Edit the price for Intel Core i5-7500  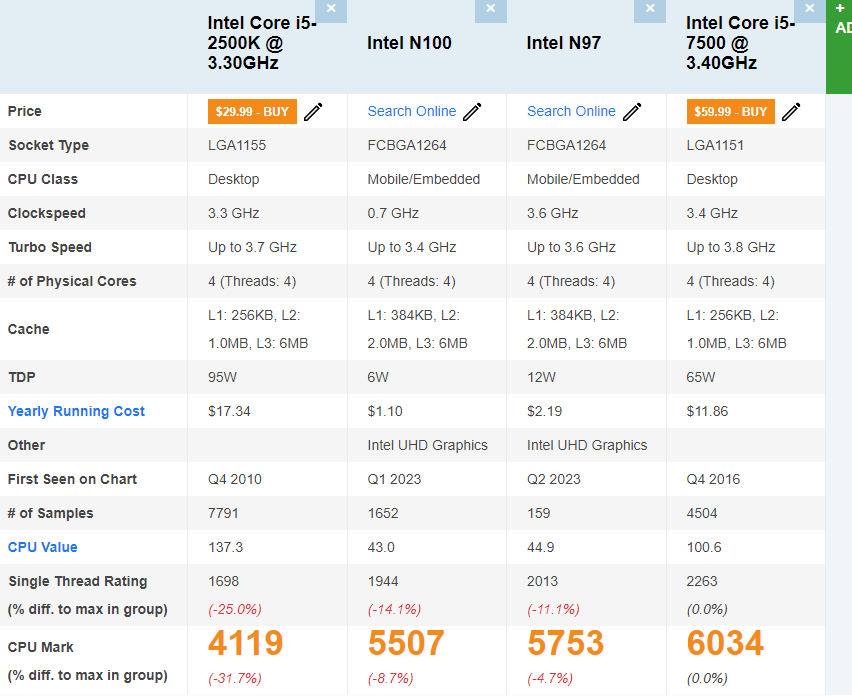[x=791, y=112]
